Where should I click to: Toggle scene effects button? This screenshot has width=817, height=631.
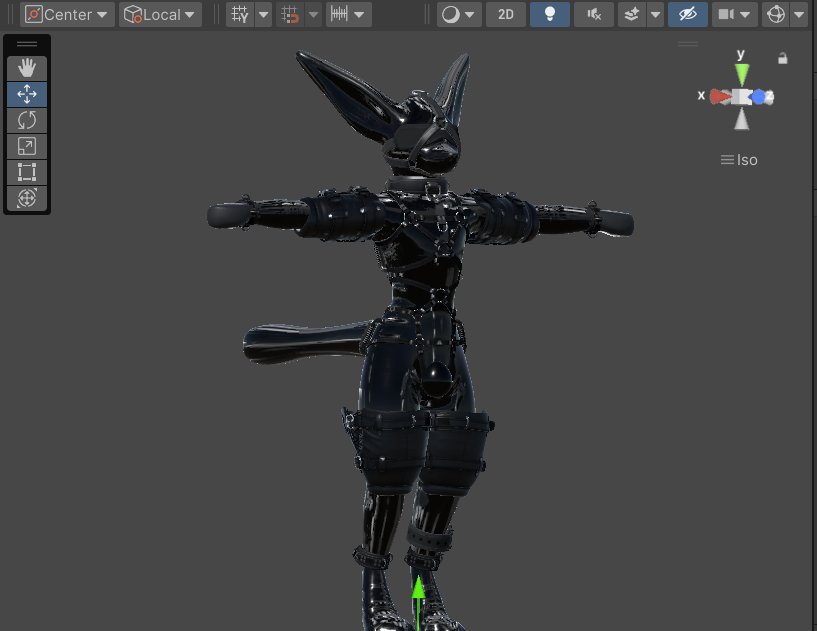[632, 15]
